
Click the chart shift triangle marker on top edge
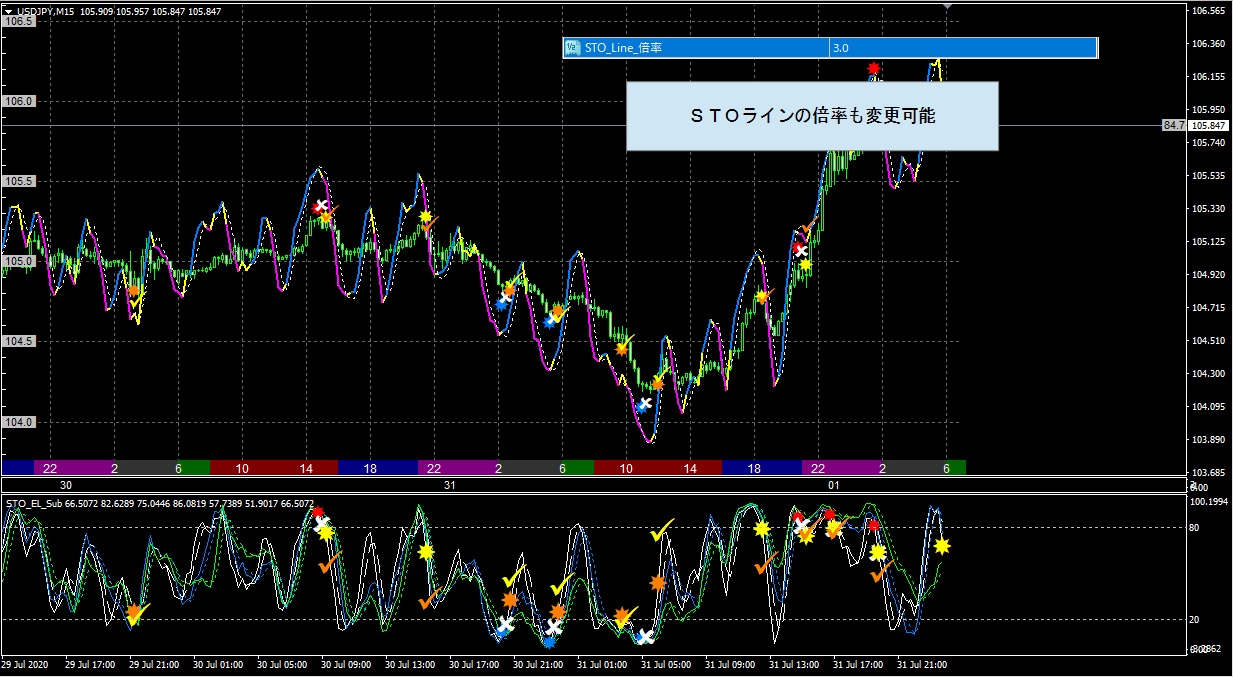click(948, 7)
